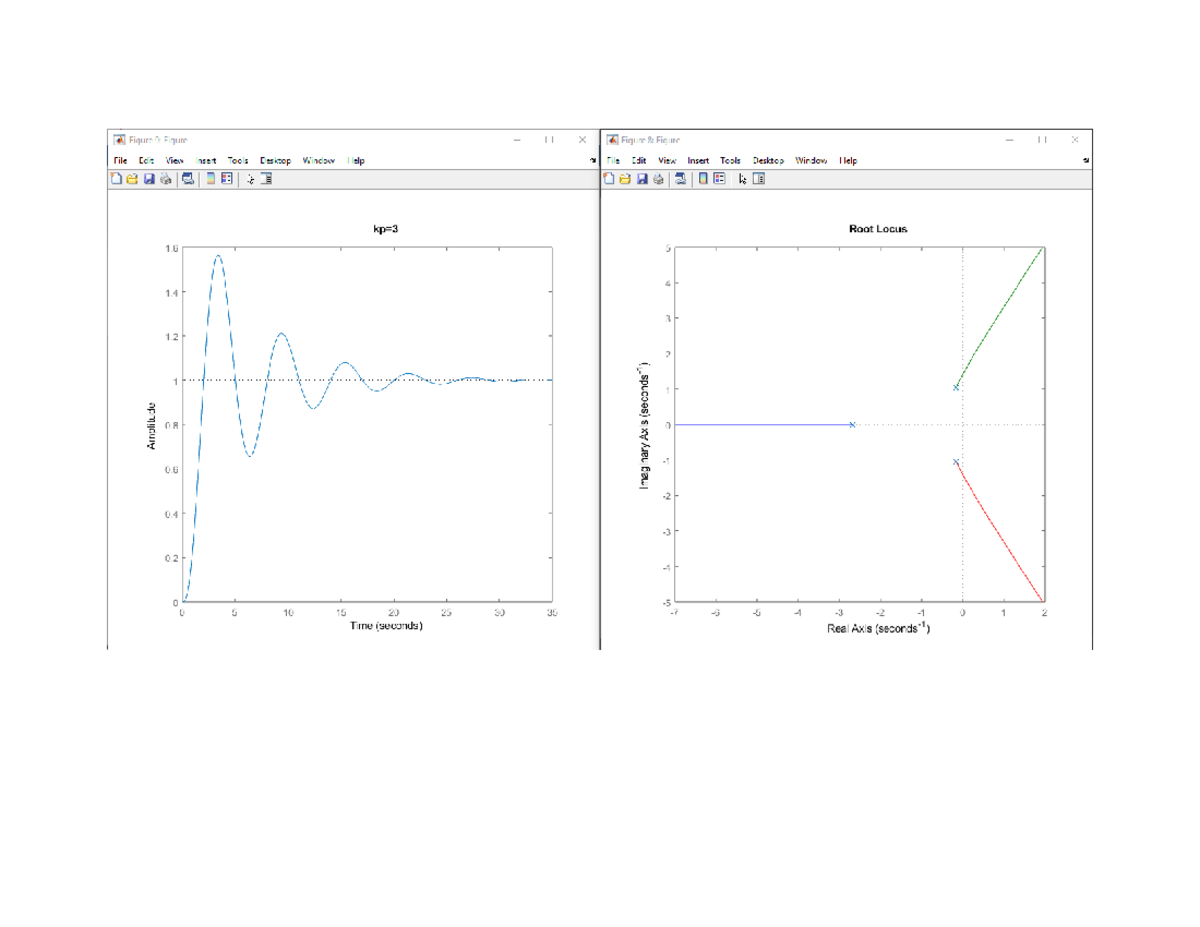The height and width of the screenshot is (927, 1200).
Task: Insert legend in the kp=3 figure
Action: [x=227, y=178]
